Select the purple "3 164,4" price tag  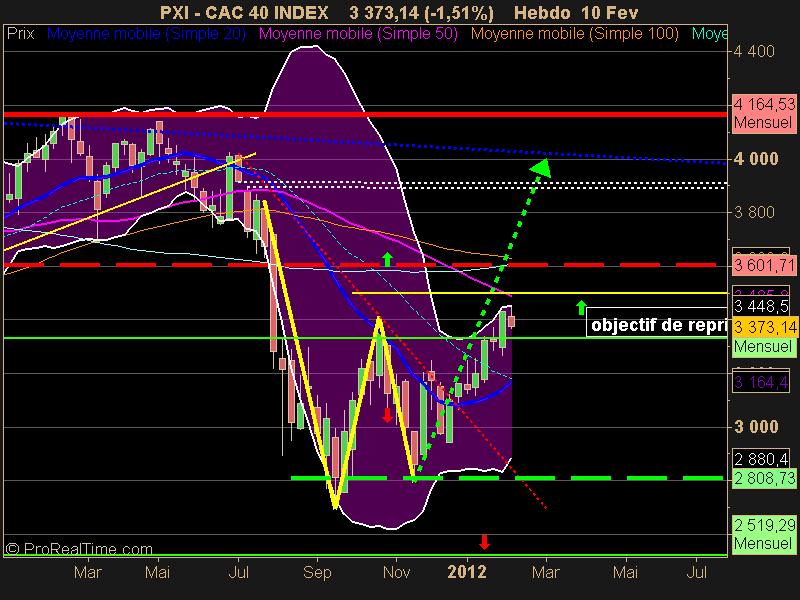tap(761, 382)
